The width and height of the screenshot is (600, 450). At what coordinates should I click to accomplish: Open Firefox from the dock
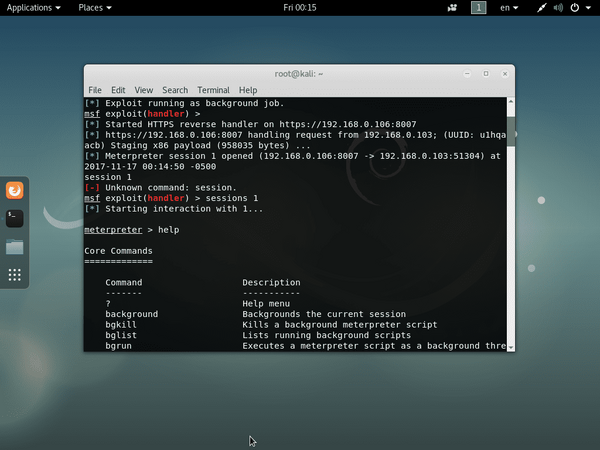coord(15,190)
